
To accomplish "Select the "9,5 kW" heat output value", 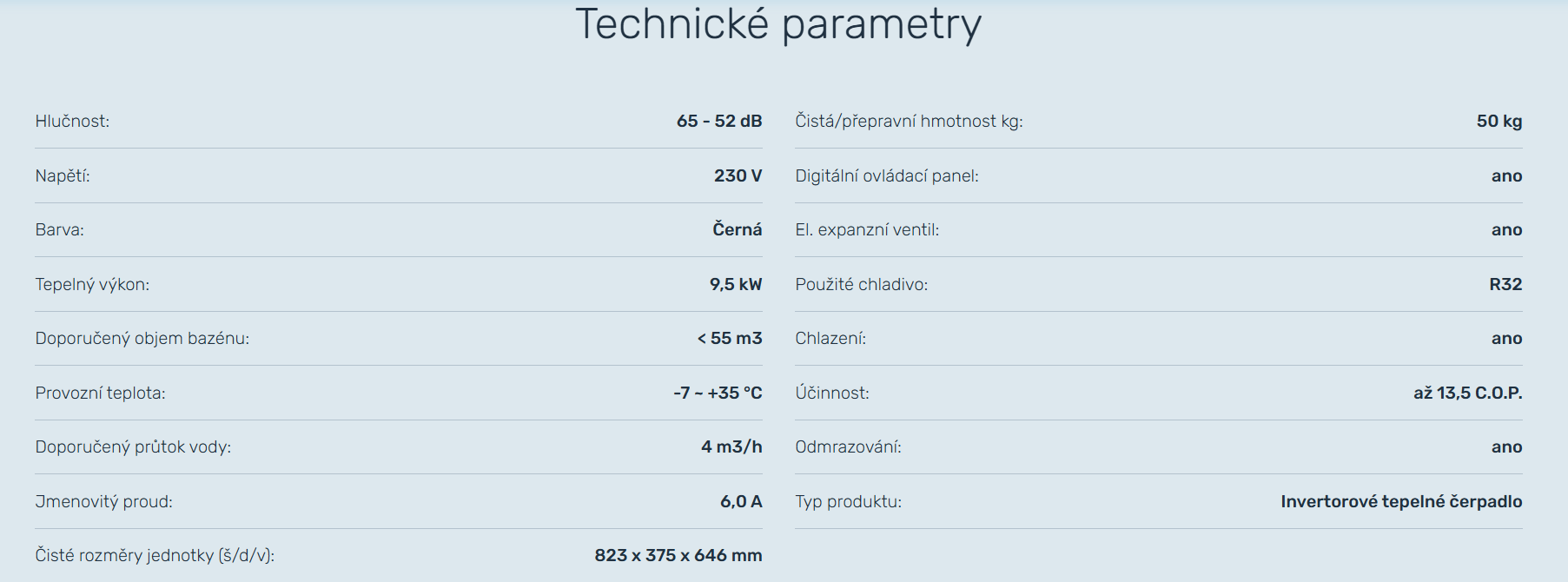I will coord(735,285).
